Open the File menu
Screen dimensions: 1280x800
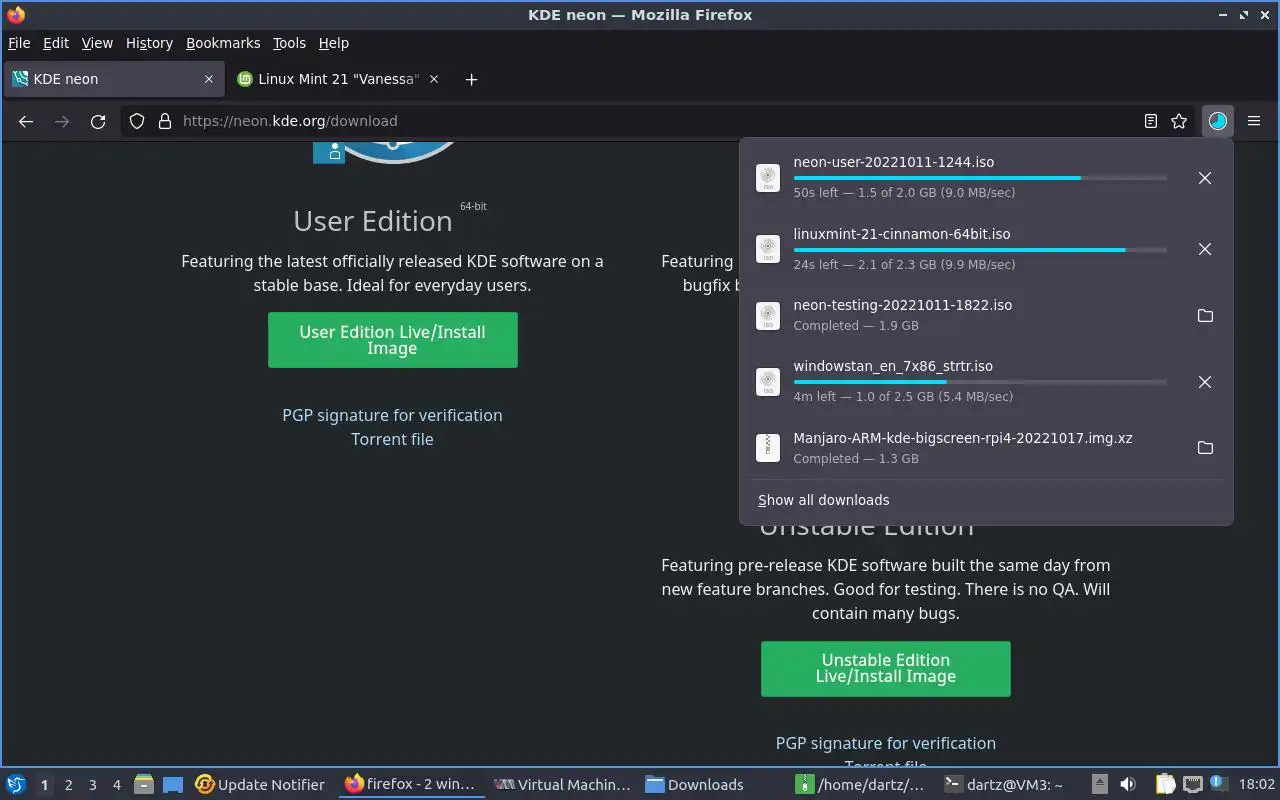19,43
